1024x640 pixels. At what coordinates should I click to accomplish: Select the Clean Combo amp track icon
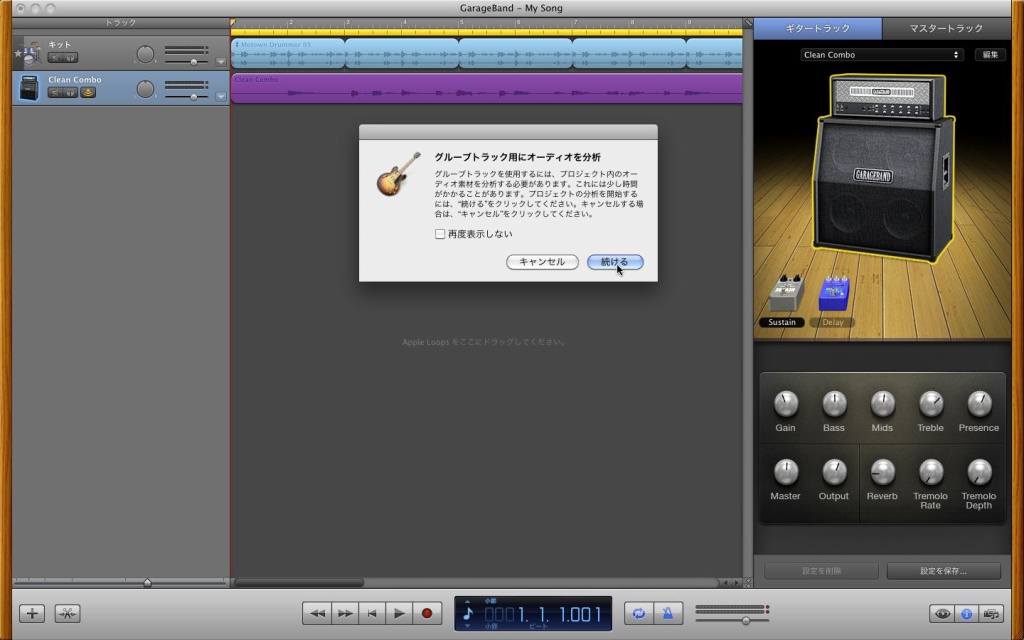tap(29, 88)
